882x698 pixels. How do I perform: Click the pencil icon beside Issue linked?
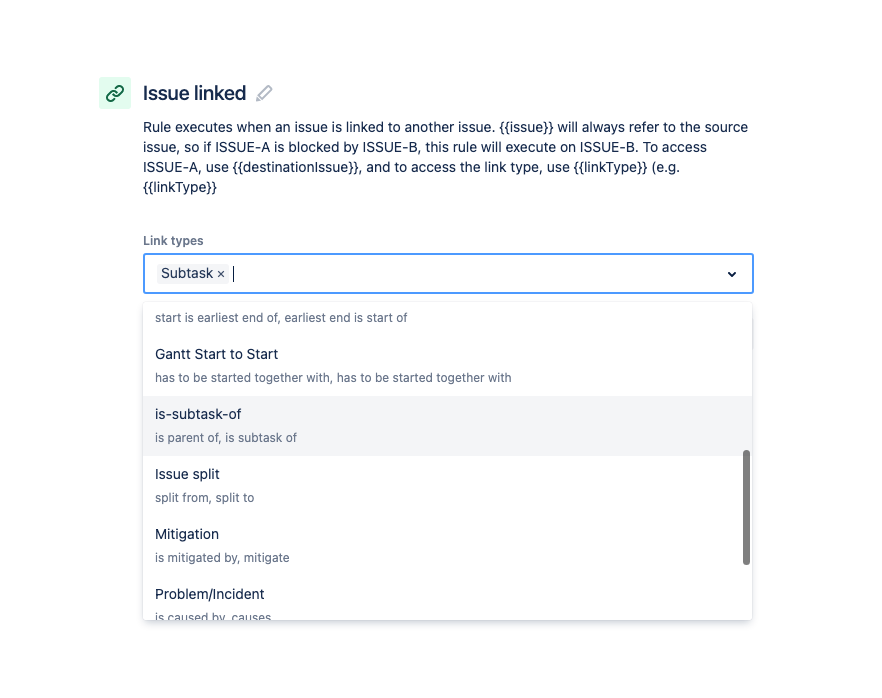click(264, 93)
